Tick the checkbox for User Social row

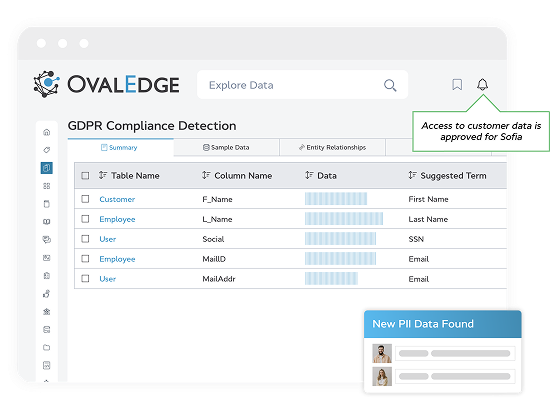[85, 239]
